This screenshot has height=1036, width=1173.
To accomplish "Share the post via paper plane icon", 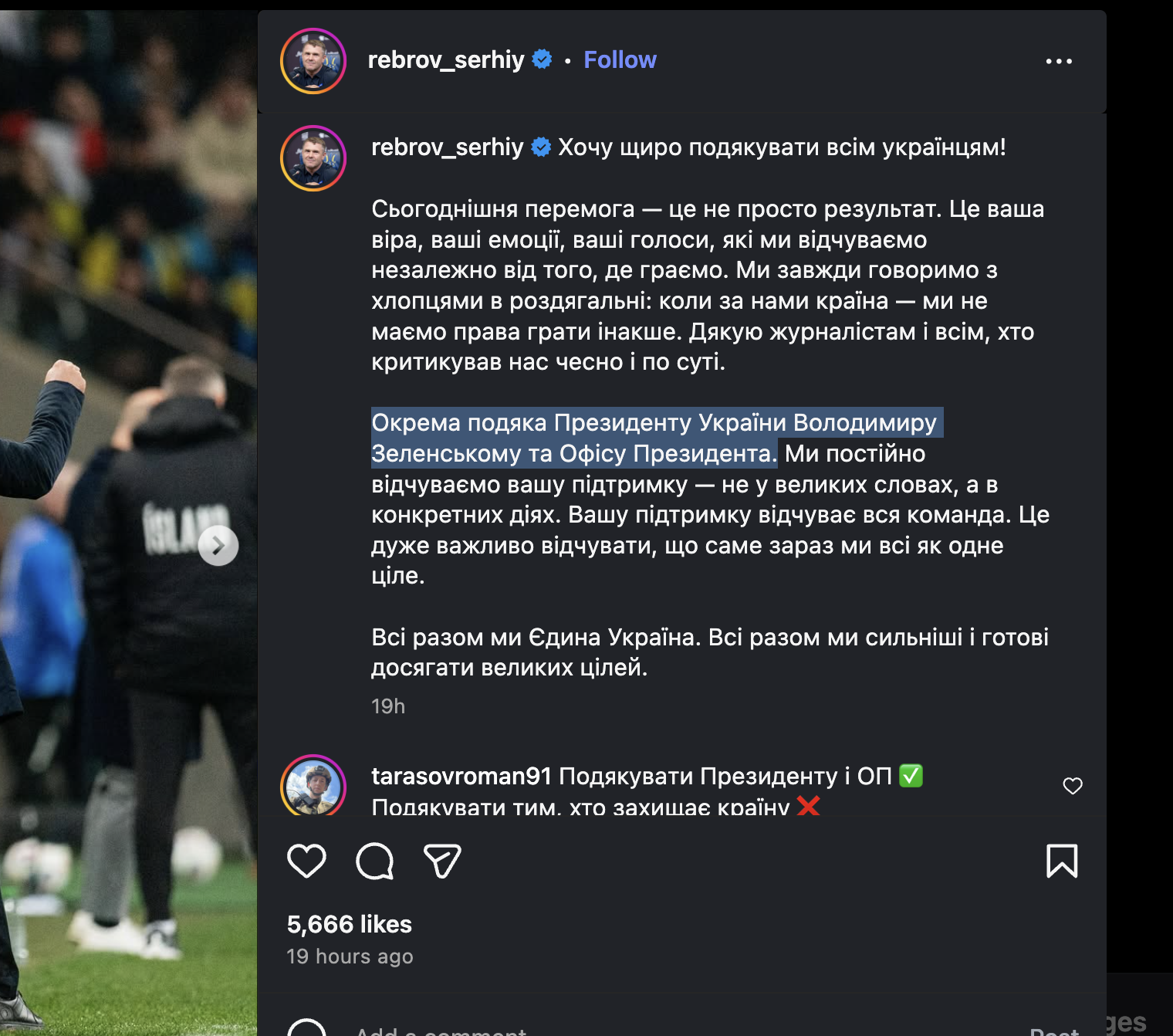I will 442,861.
